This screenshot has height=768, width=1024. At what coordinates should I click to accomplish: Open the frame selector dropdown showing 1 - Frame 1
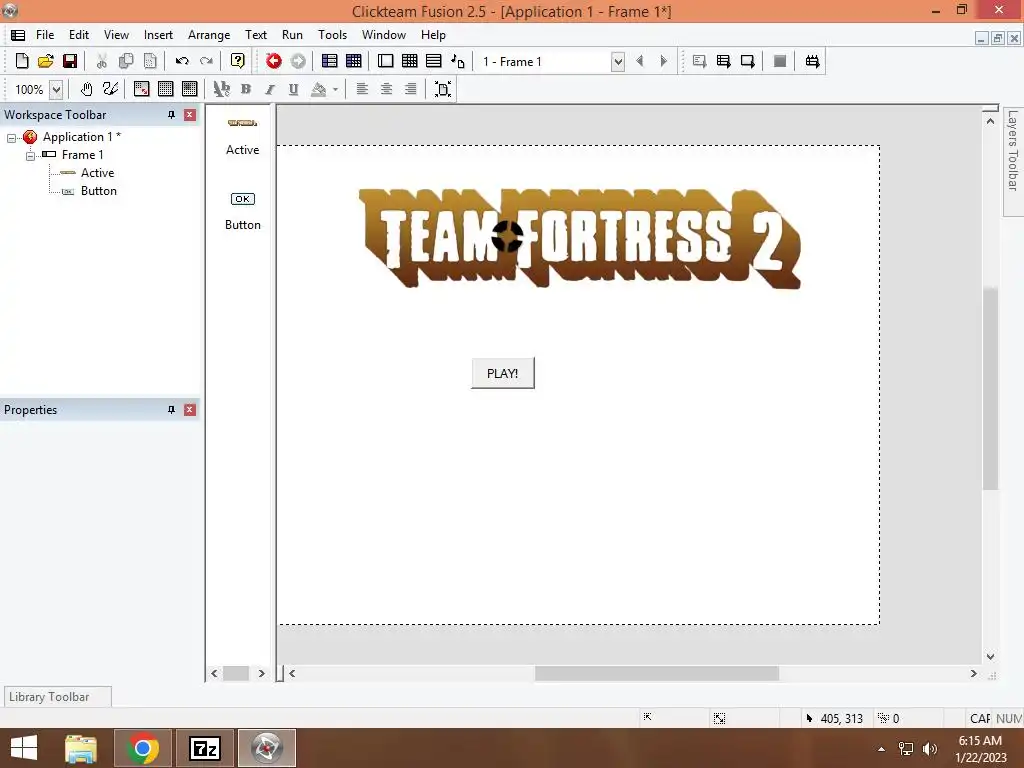[618, 62]
